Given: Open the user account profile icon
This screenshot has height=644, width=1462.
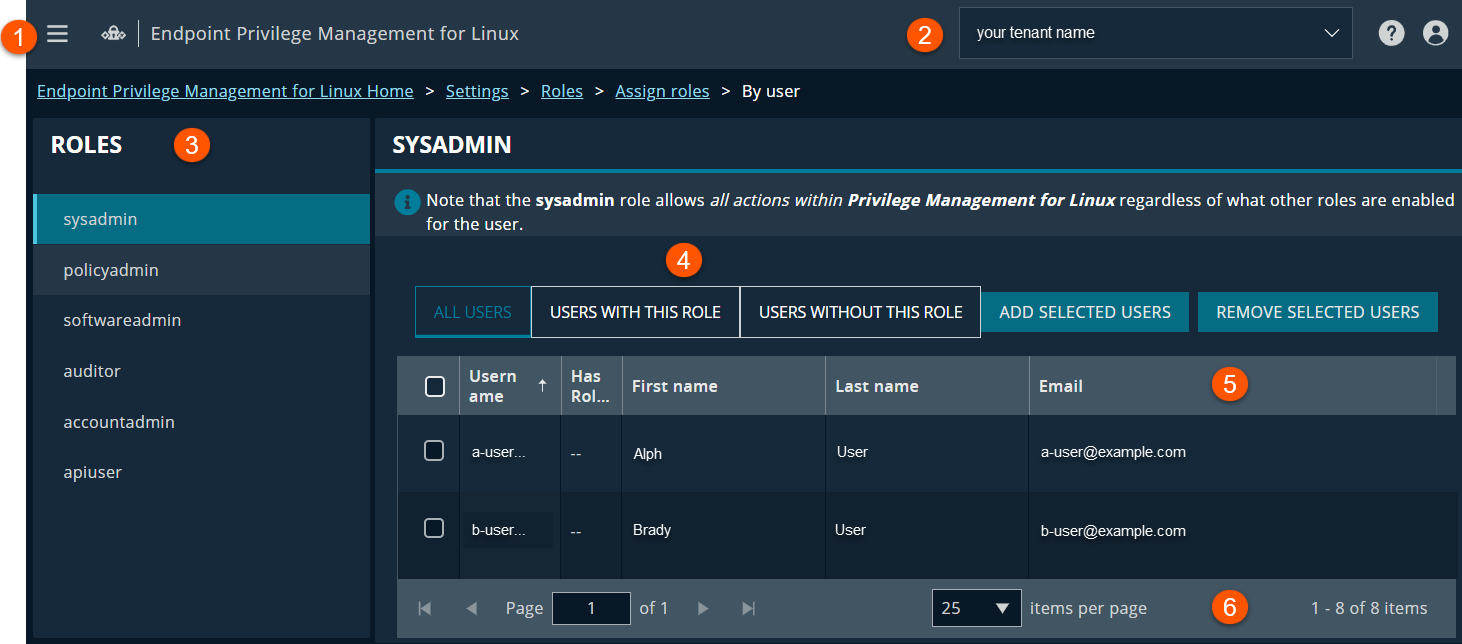Looking at the screenshot, I should (x=1435, y=33).
